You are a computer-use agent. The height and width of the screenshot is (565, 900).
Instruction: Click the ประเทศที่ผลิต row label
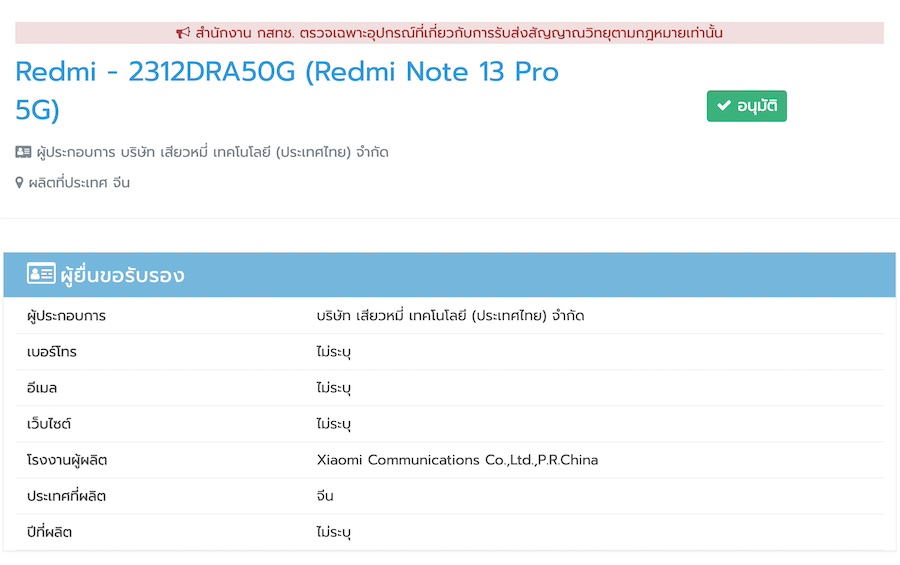coord(67,496)
